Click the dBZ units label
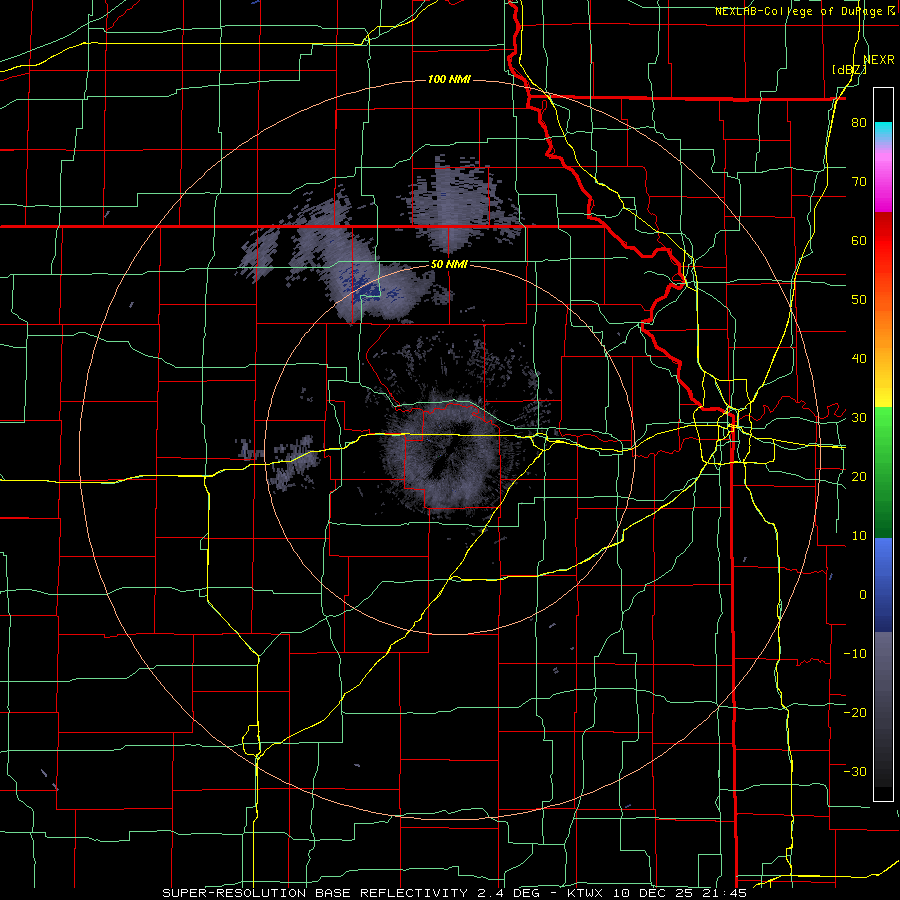This screenshot has height=900, width=900. pyautogui.click(x=849, y=70)
